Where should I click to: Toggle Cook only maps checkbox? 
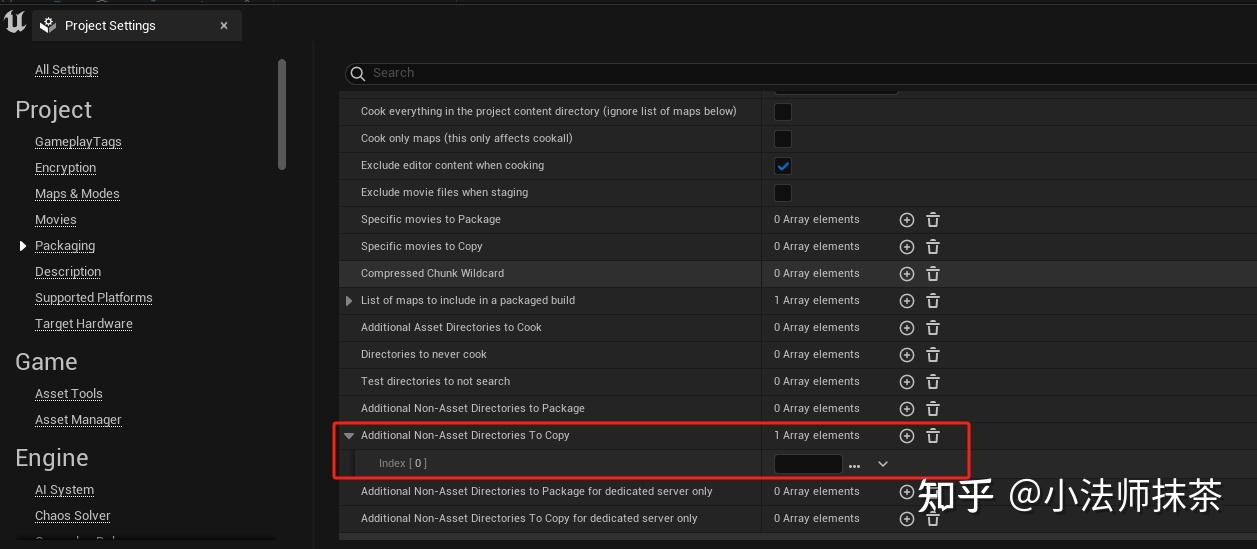783,139
